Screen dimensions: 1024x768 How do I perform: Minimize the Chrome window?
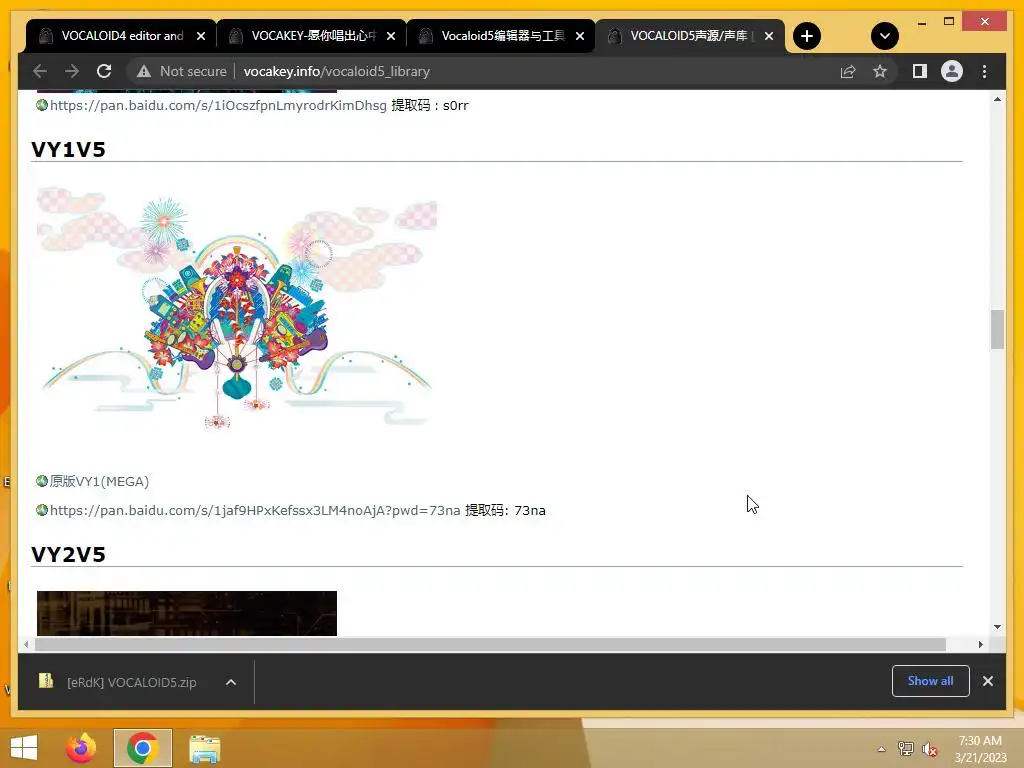click(x=921, y=22)
